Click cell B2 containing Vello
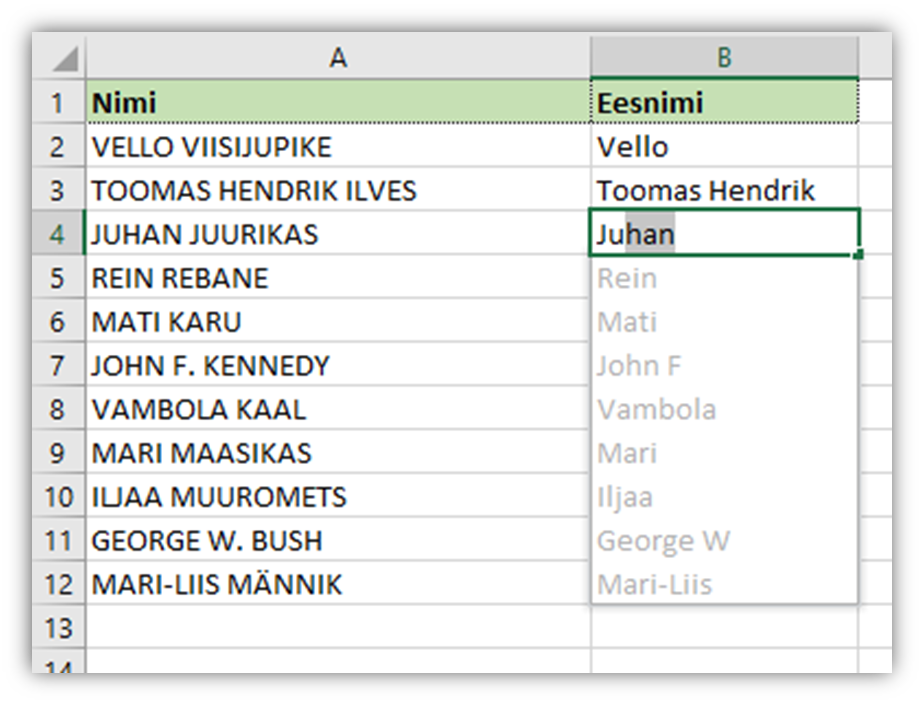 724,147
